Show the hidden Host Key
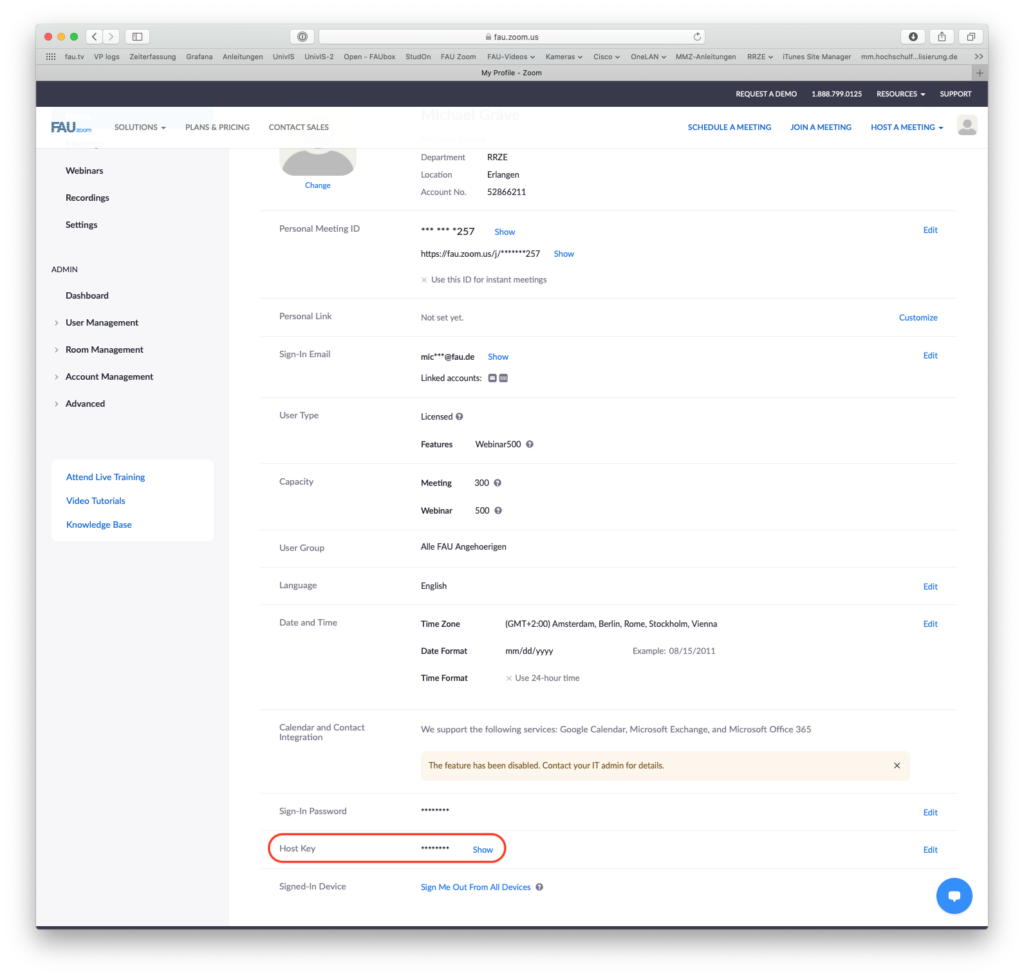The width and height of the screenshot is (1024, 977). [x=483, y=850]
